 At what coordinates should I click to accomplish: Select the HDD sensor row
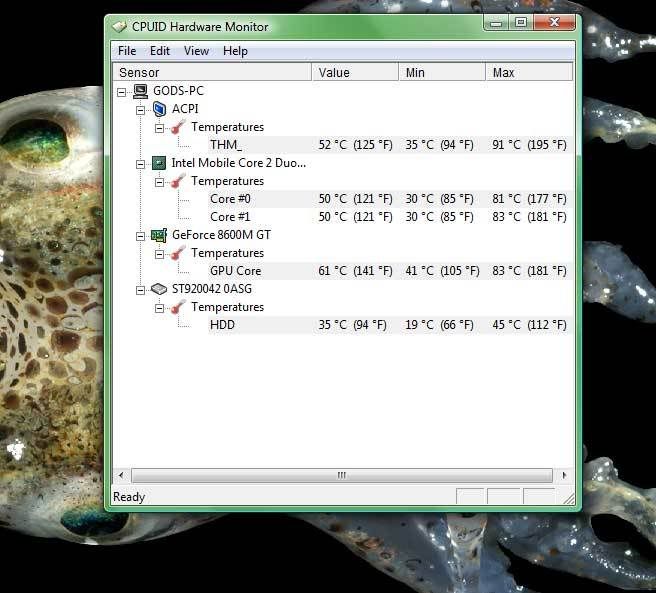point(390,325)
